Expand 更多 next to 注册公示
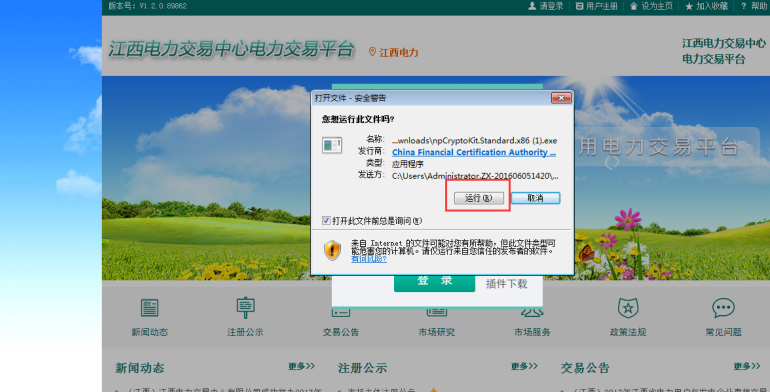The image size is (770, 392). point(524,366)
